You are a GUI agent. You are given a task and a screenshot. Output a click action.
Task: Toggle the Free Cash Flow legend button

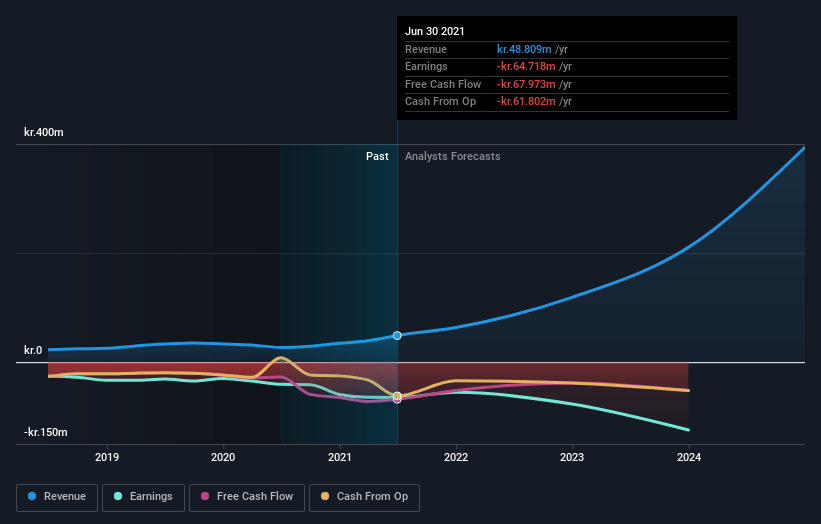(247, 497)
